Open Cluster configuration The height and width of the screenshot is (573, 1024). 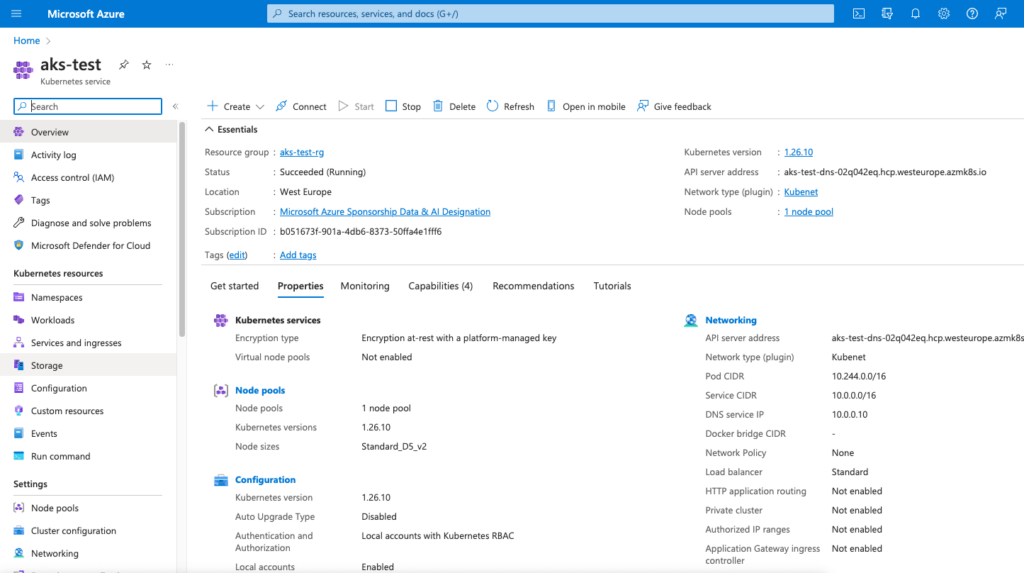(x=88, y=531)
